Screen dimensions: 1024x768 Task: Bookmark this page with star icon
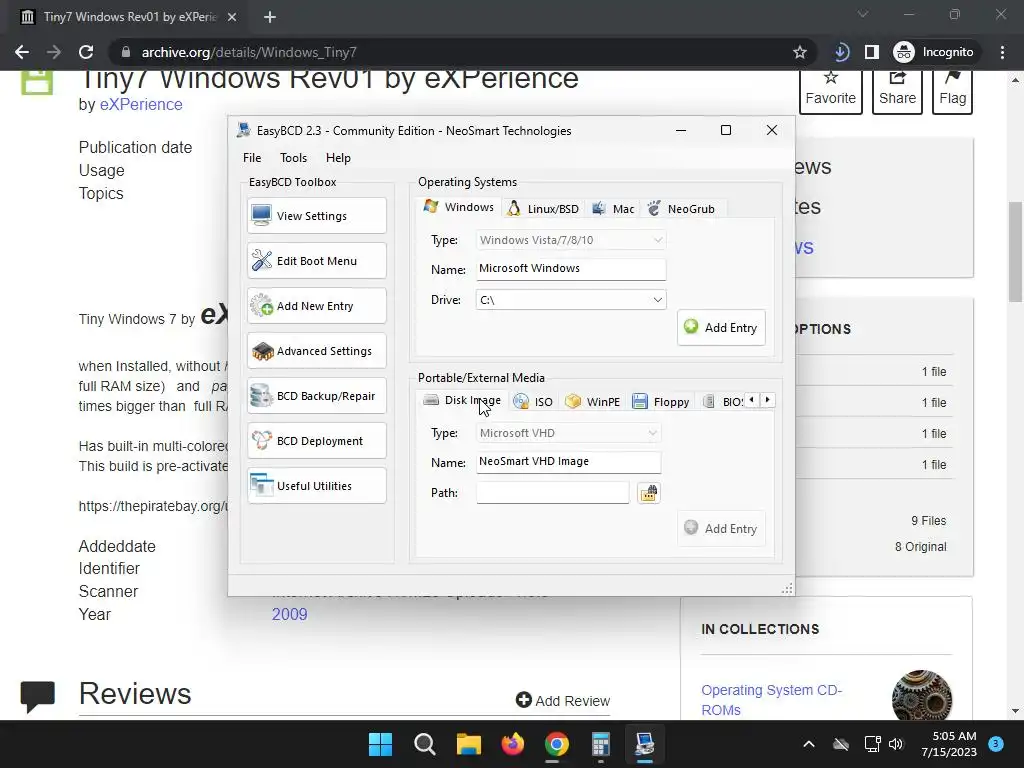(x=799, y=52)
